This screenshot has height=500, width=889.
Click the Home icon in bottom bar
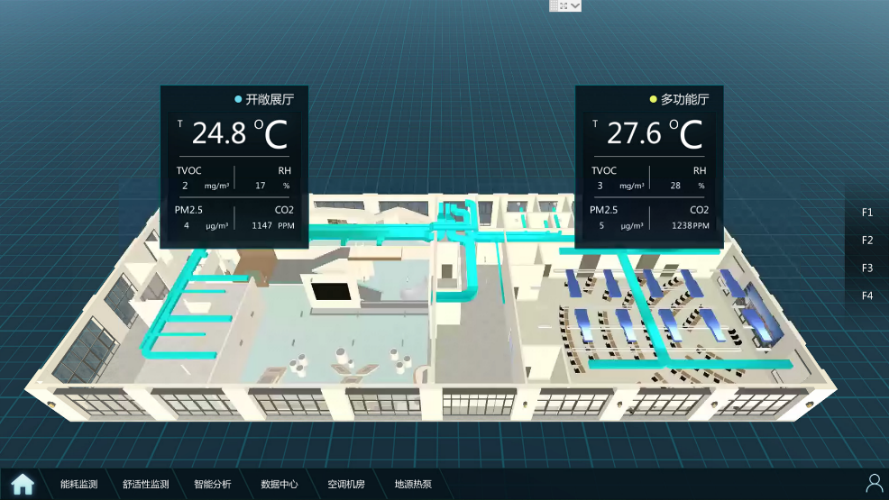tap(22, 484)
